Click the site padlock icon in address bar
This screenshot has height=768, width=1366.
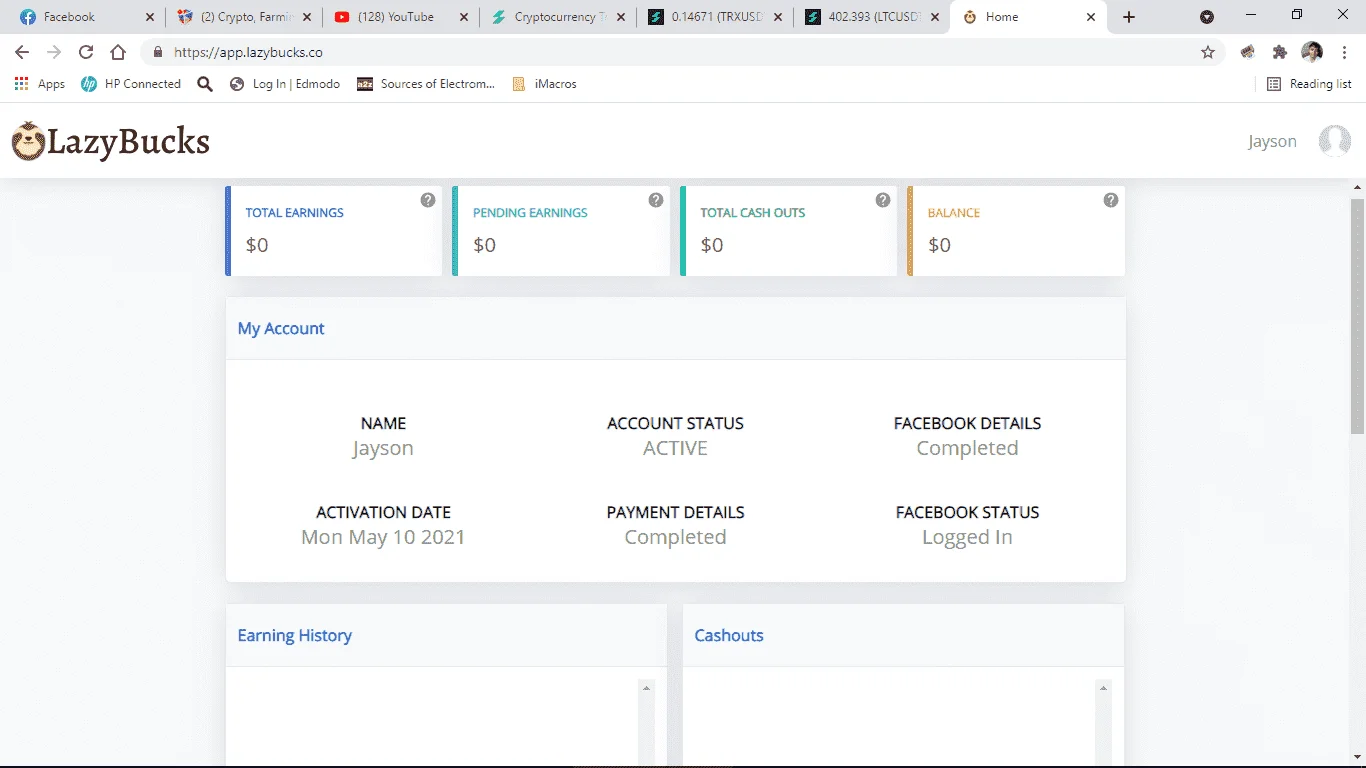coord(157,52)
